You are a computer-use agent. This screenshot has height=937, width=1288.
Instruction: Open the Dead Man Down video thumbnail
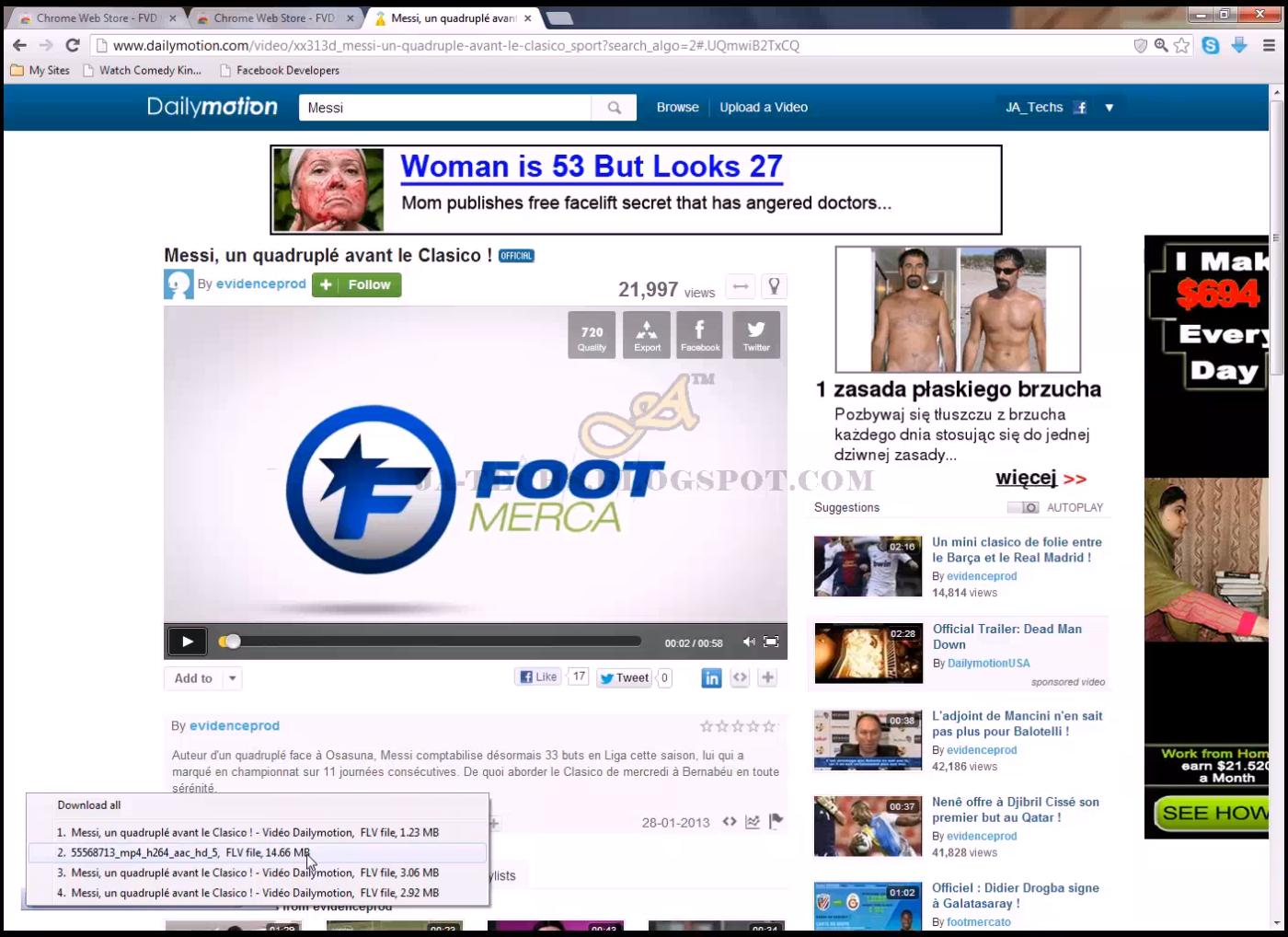(x=868, y=653)
